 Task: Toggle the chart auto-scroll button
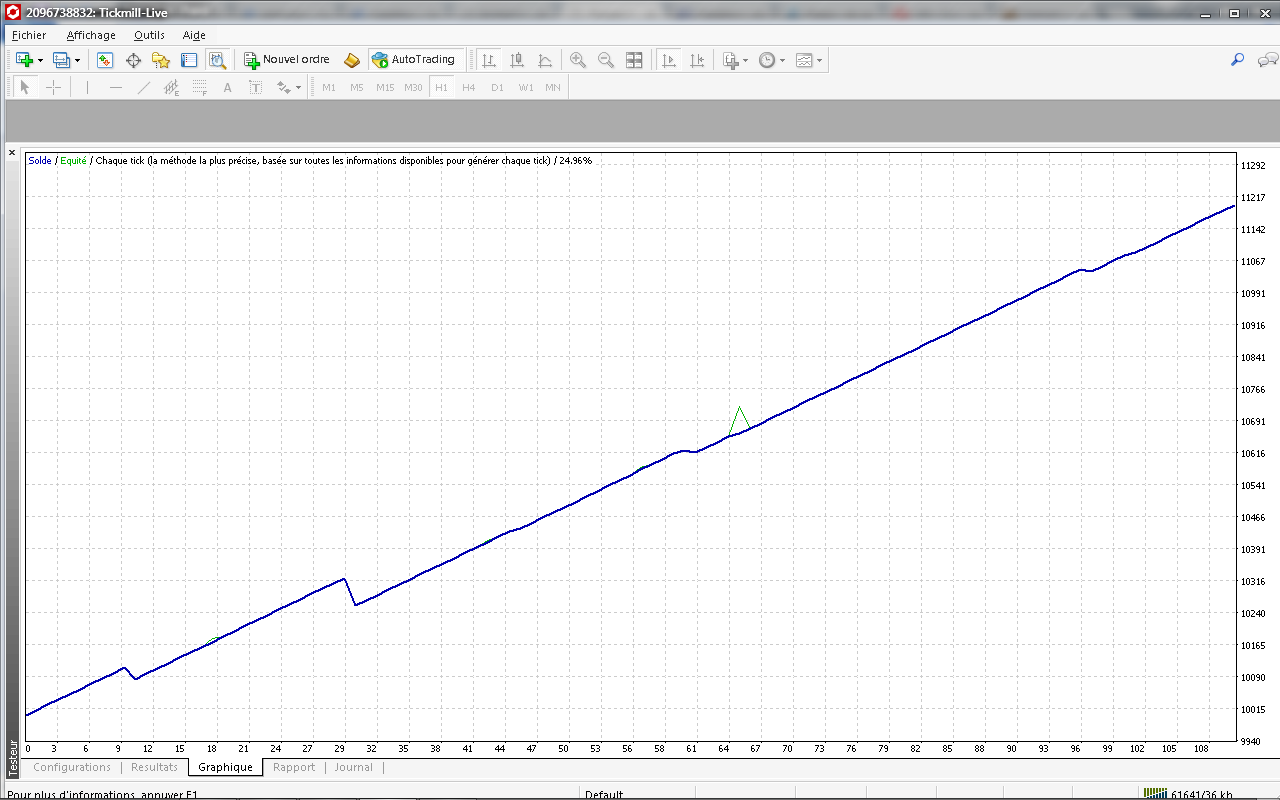pyautogui.click(x=669, y=60)
